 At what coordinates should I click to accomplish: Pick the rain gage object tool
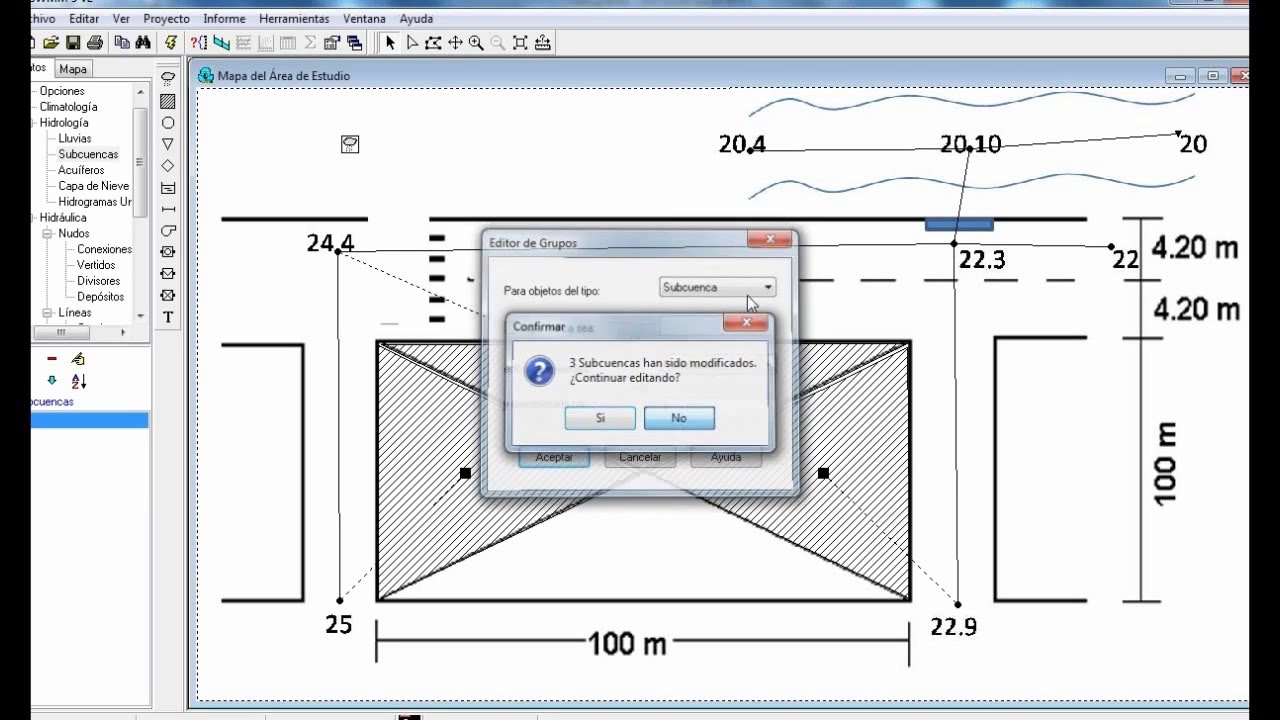point(168,79)
